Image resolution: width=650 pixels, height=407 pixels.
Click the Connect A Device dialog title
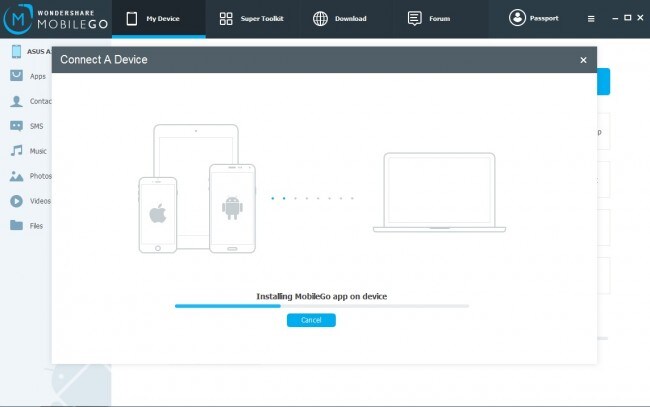(104, 60)
